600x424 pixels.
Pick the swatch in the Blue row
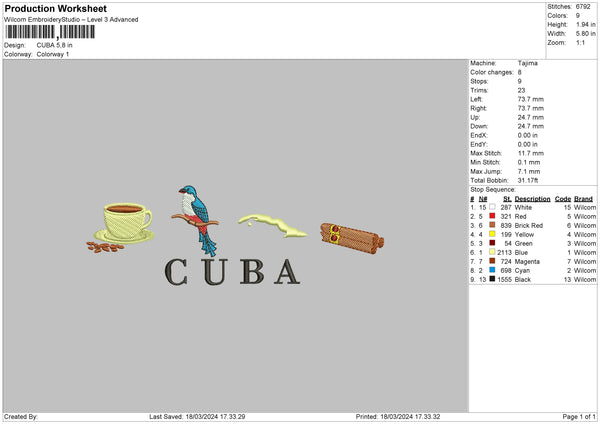[x=492, y=252]
